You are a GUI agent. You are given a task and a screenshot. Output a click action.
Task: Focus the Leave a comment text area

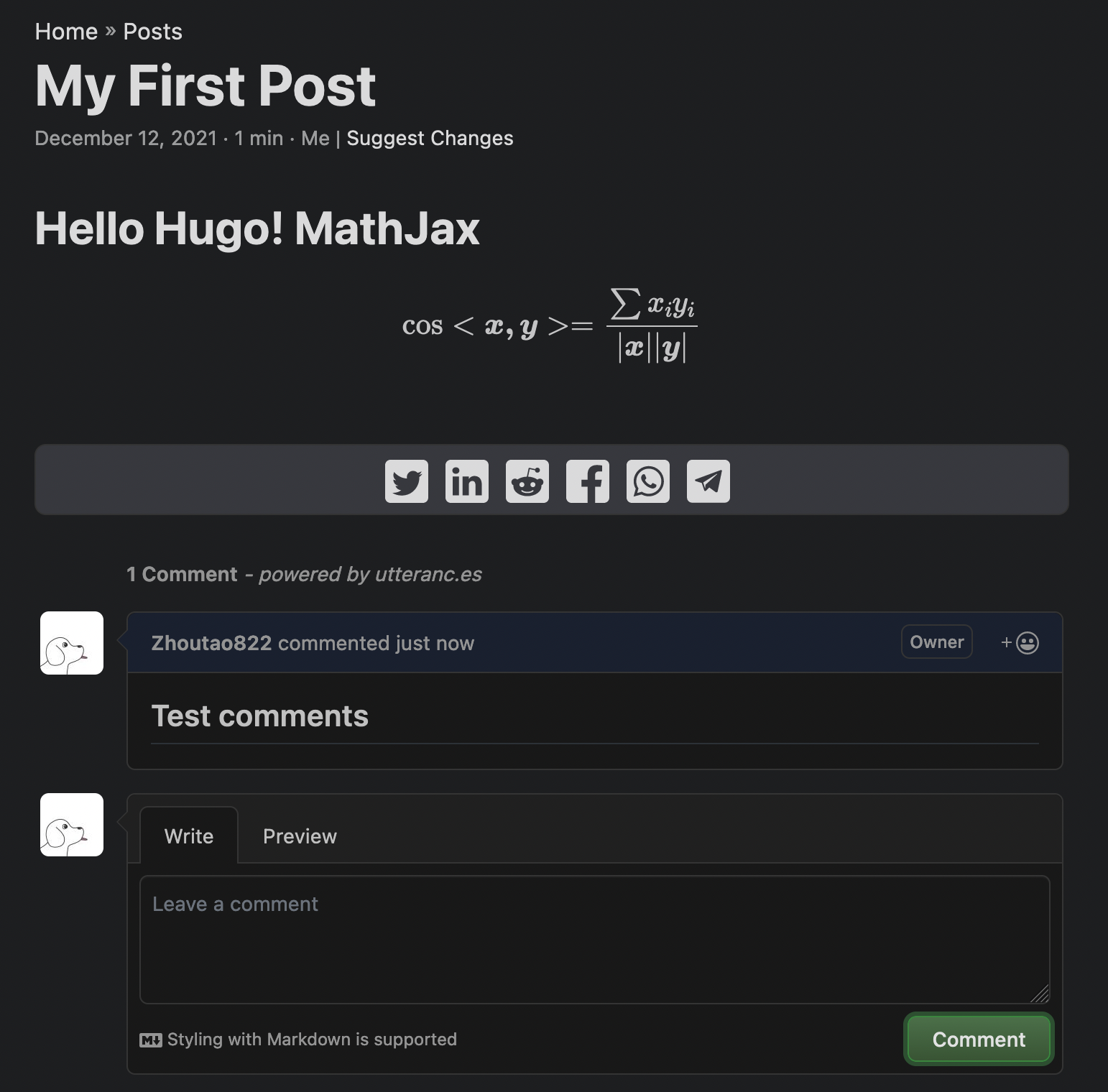click(x=595, y=940)
